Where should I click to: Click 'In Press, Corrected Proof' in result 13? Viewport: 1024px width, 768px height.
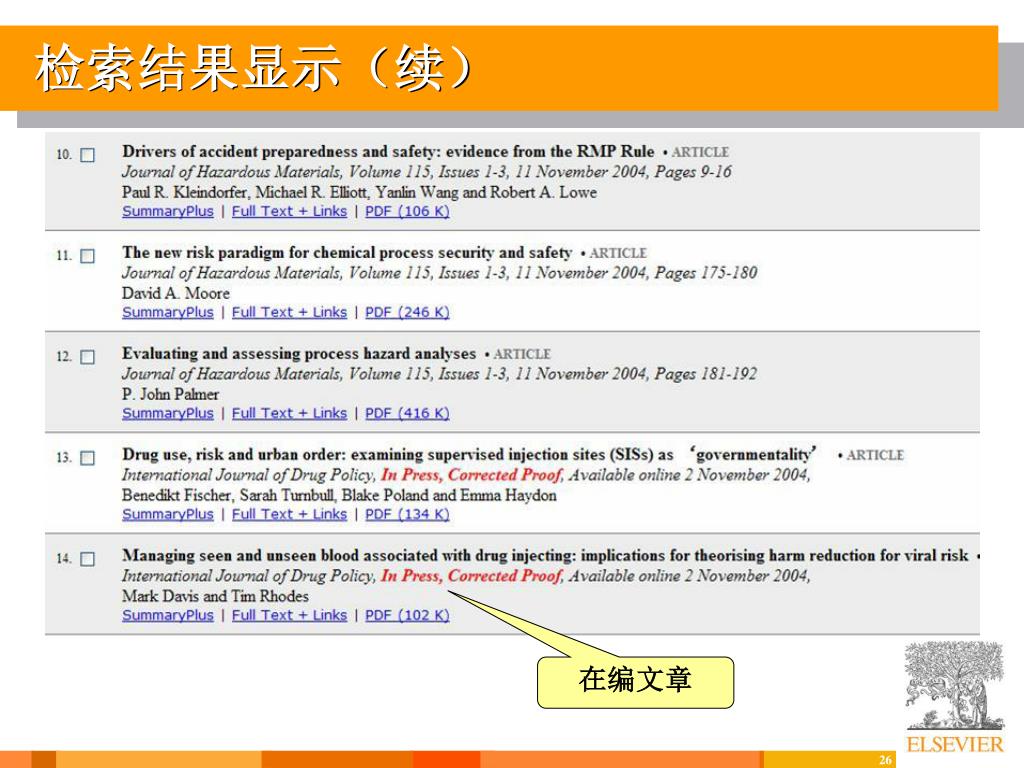point(472,475)
